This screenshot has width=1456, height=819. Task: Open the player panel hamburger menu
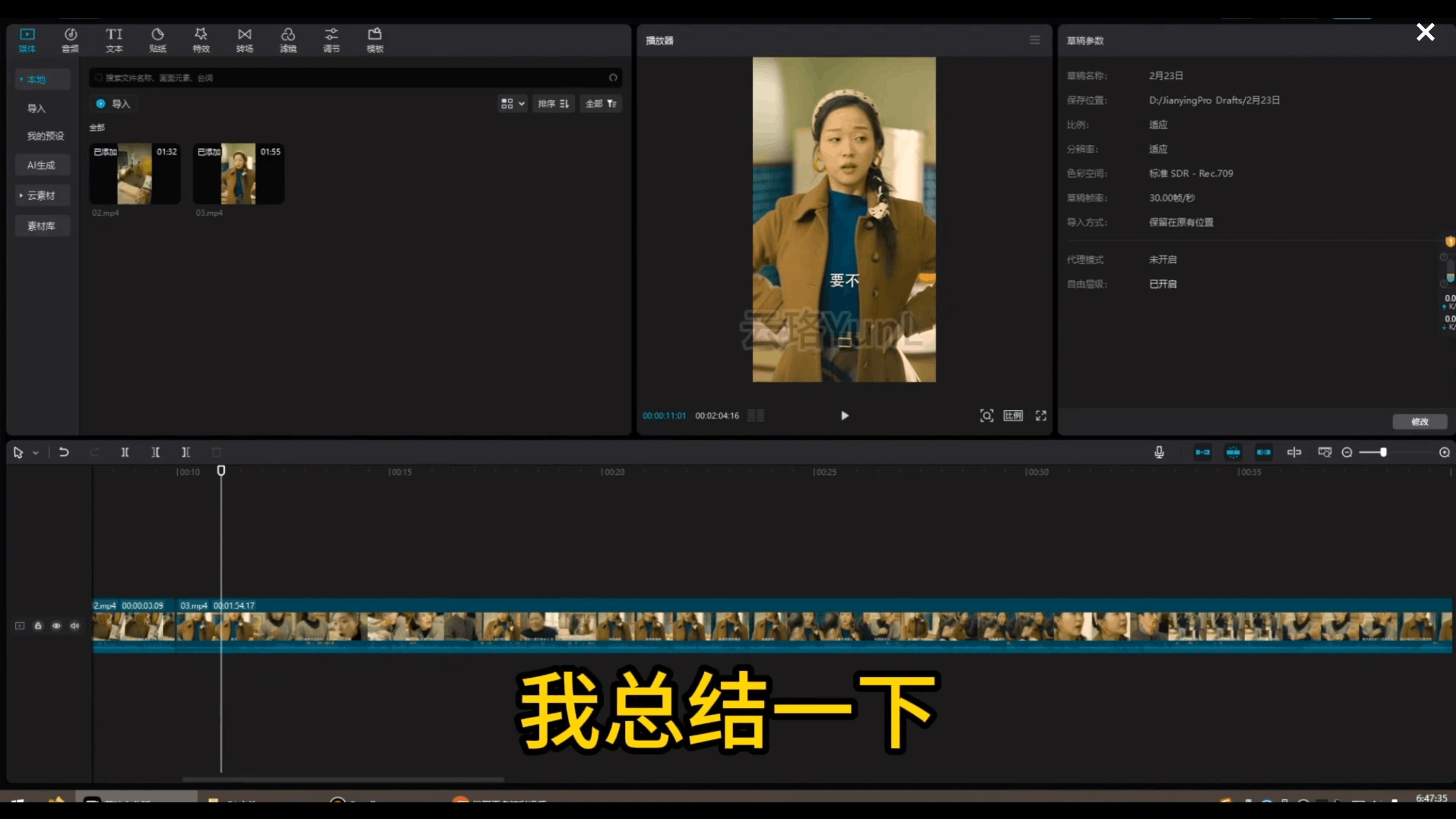click(1035, 40)
